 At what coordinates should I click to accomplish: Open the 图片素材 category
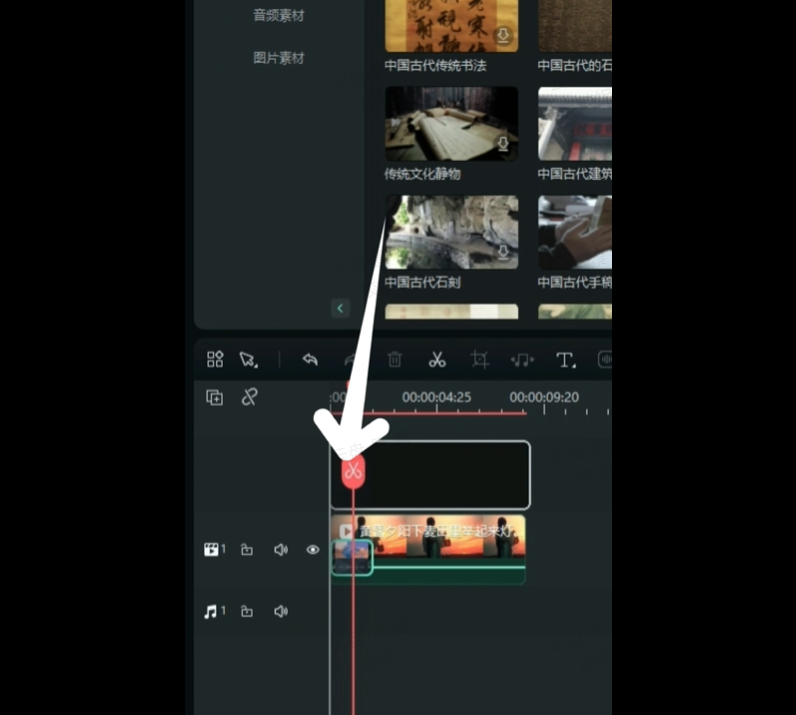coord(278,58)
